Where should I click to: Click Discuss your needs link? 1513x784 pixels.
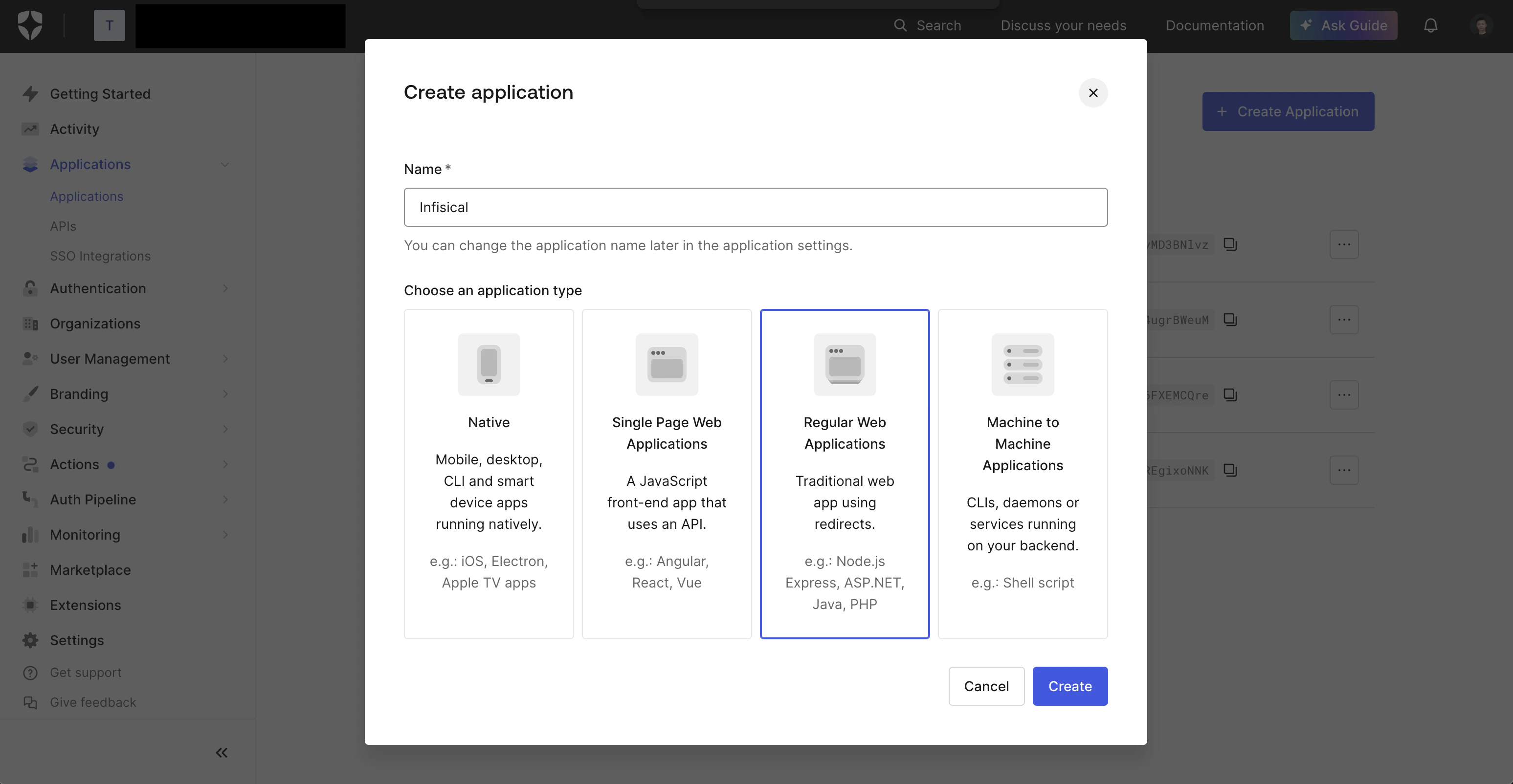1063,26
